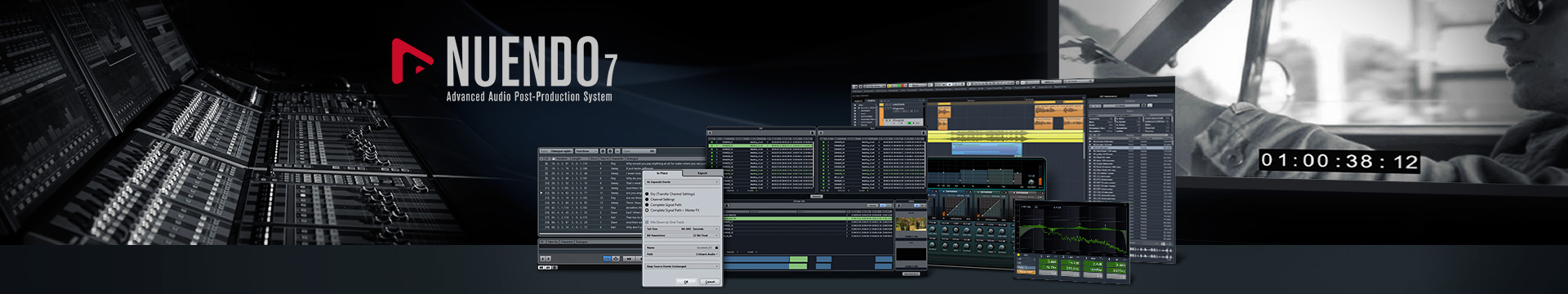This screenshot has width=1568, height=294.
Task: Click the Cancel button in render dialog
Action: tap(710, 282)
